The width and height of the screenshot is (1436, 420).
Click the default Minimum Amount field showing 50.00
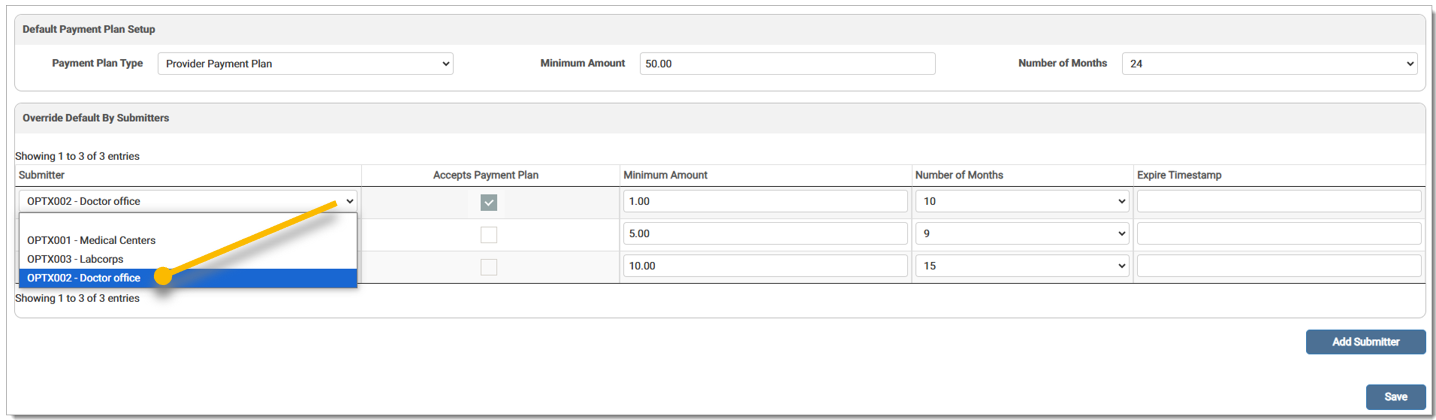coord(787,64)
